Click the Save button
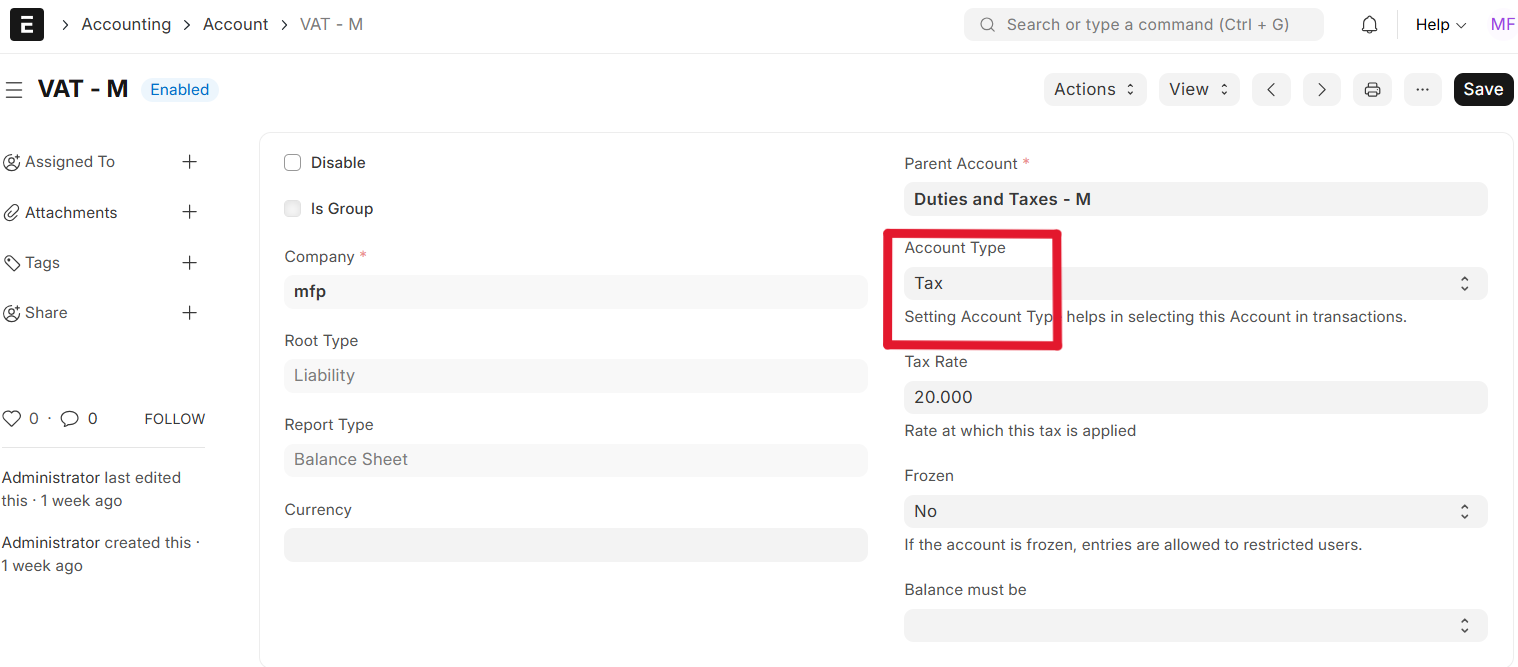This screenshot has width=1518, height=667. 1482,89
